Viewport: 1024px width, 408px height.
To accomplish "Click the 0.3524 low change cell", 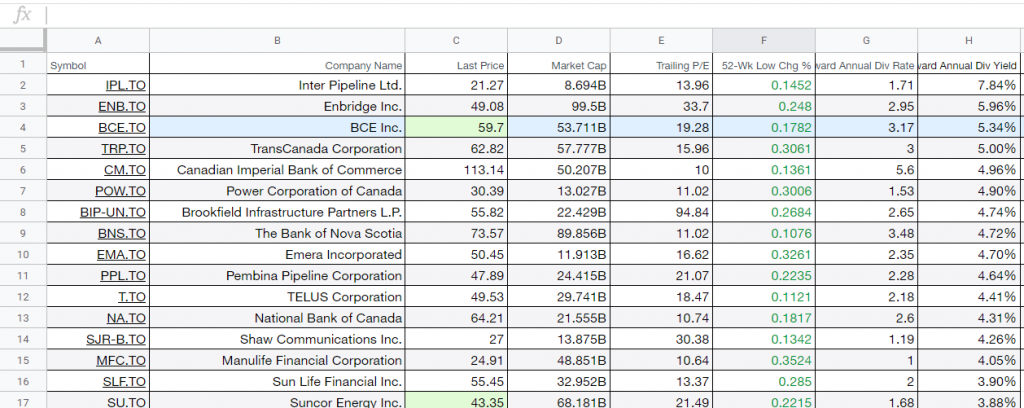I will click(764, 360).
